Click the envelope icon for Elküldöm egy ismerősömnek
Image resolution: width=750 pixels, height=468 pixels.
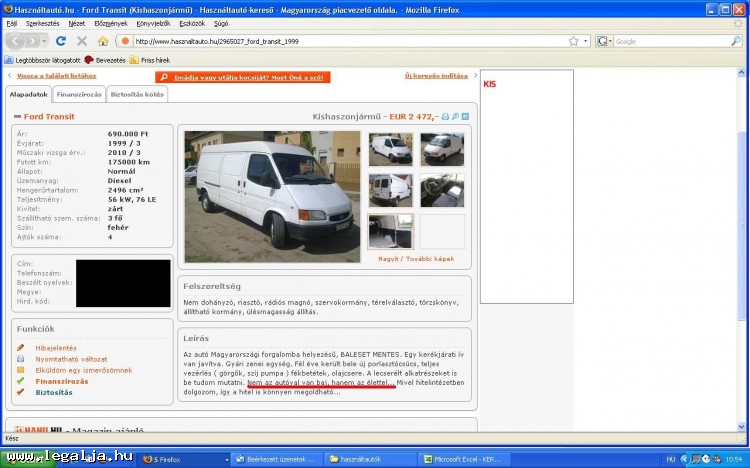pos(20,370)
